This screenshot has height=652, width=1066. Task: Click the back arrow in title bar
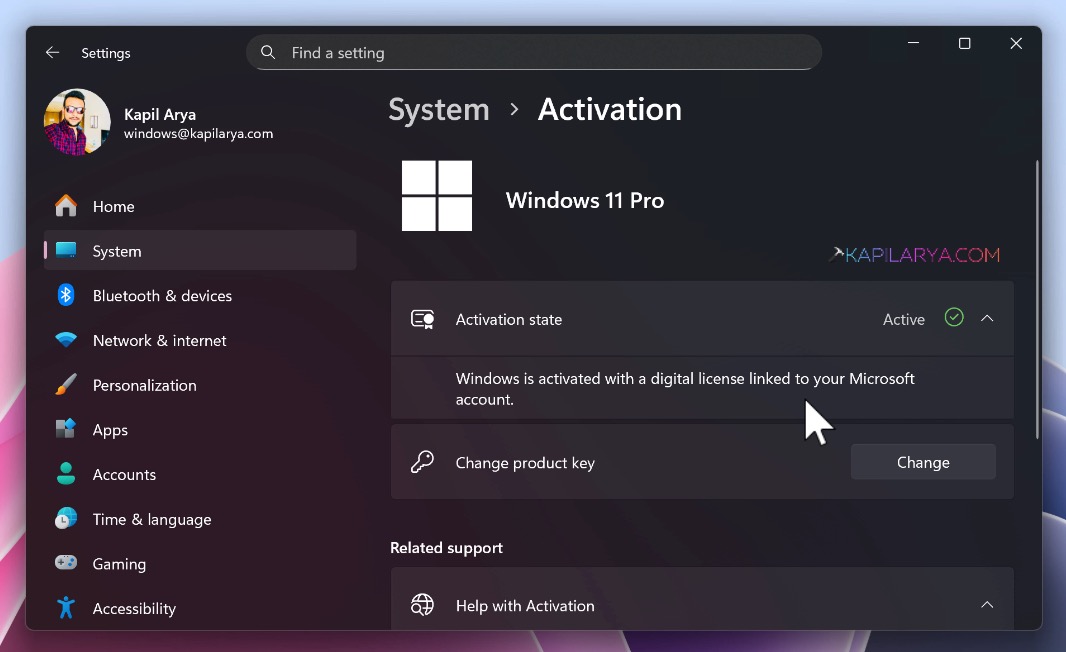pyautogui.click(x=52, y=53)
